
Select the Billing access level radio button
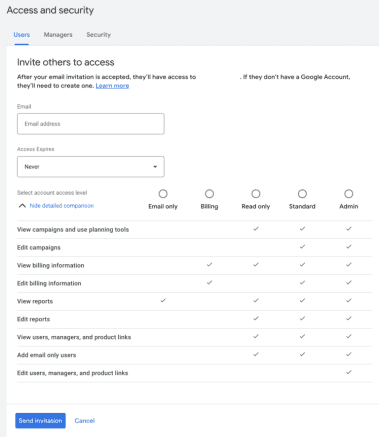[x=209, y=194]
